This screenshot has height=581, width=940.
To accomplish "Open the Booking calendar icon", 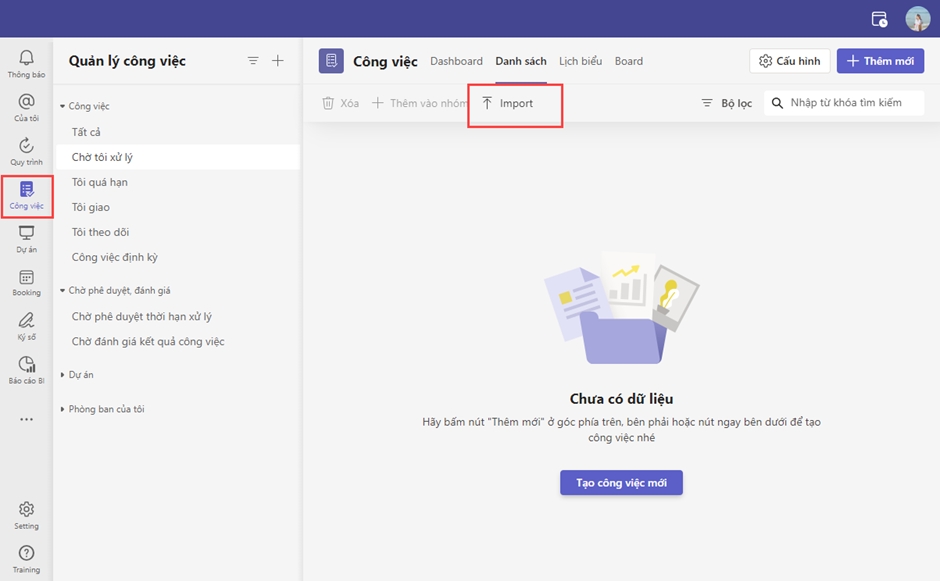I will [x=26, y=282].
